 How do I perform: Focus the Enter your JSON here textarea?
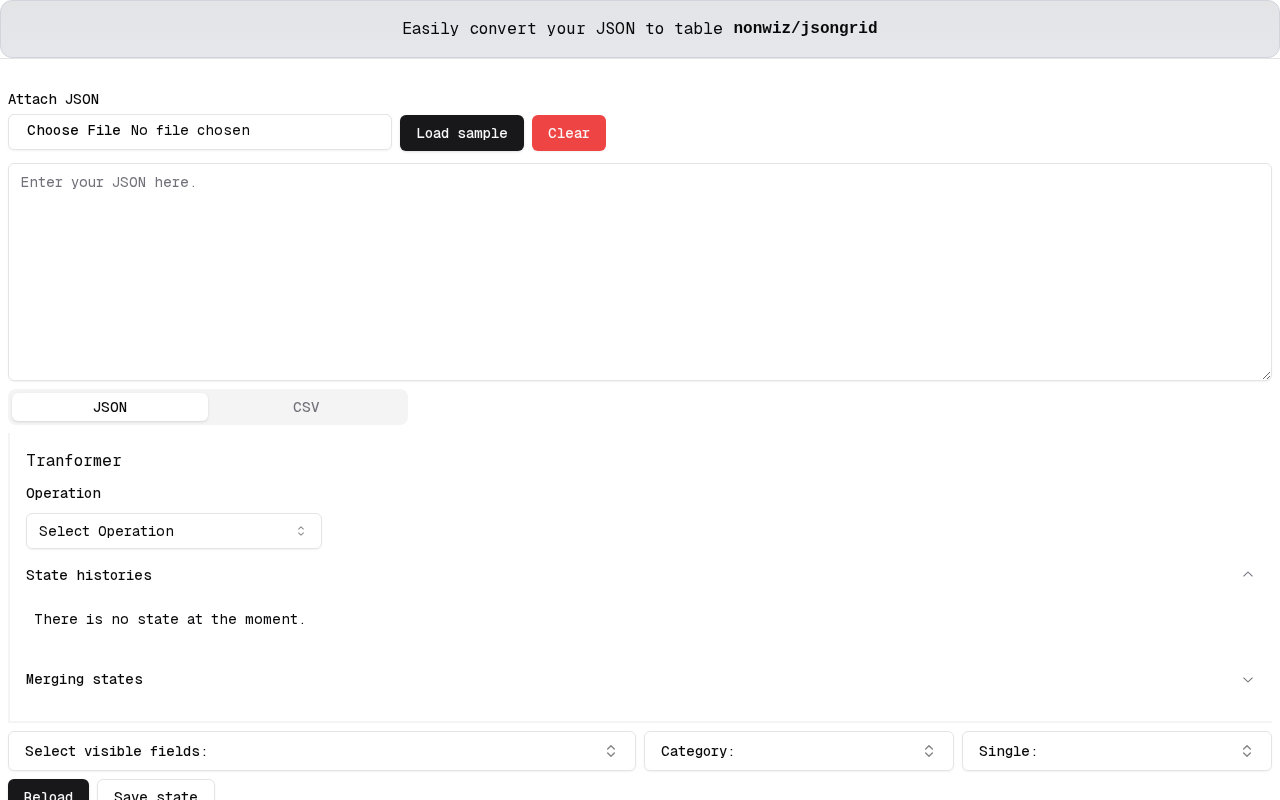point(640,272)
